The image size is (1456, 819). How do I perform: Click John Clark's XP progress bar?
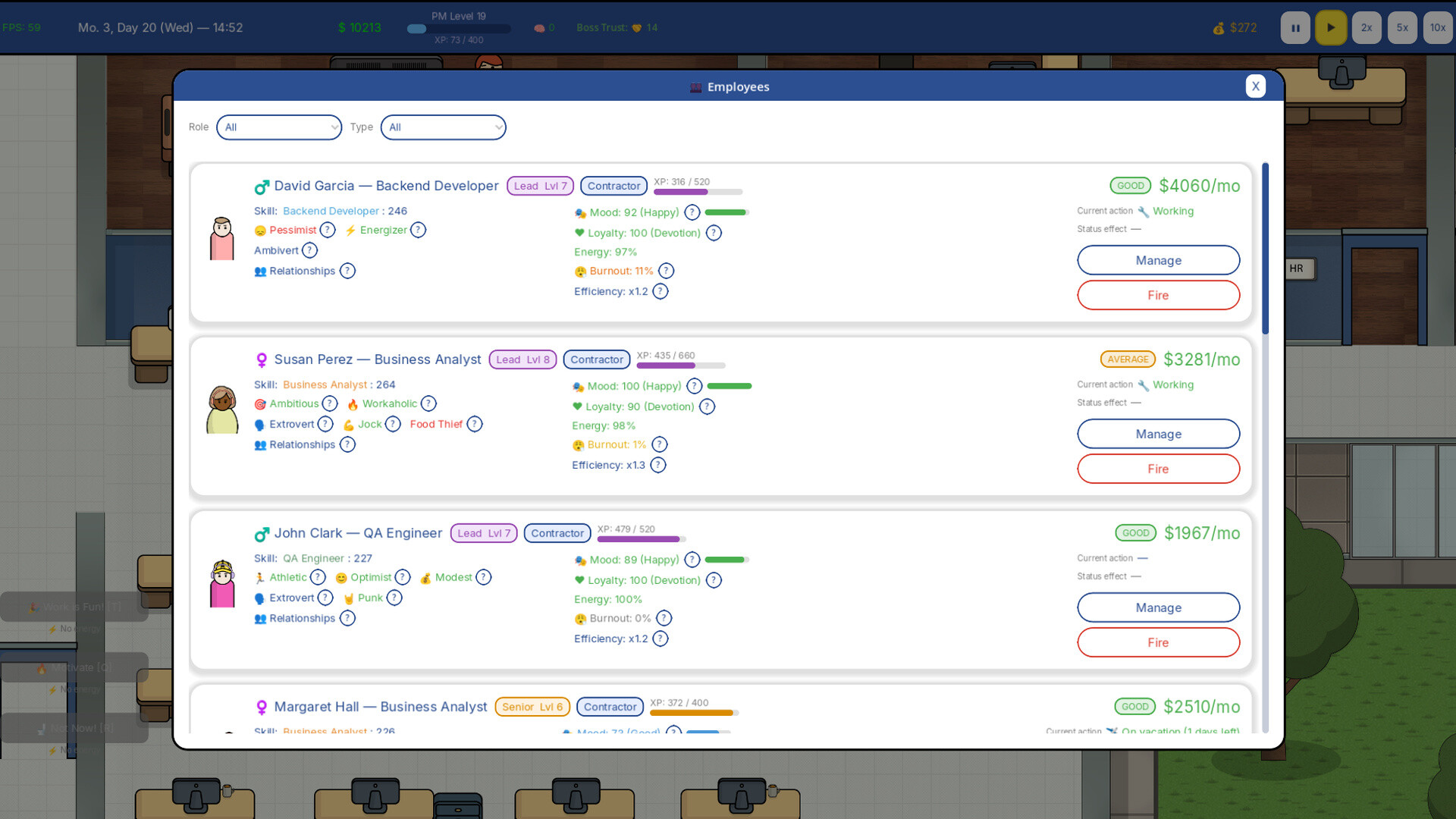(642, 539)
